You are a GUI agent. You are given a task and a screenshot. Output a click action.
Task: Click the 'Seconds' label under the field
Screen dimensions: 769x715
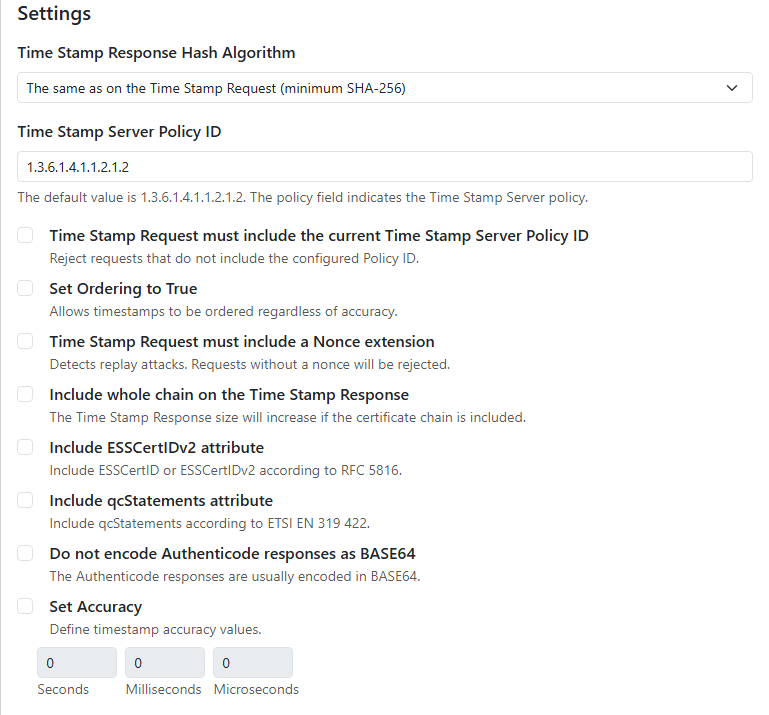pos(63,689)
